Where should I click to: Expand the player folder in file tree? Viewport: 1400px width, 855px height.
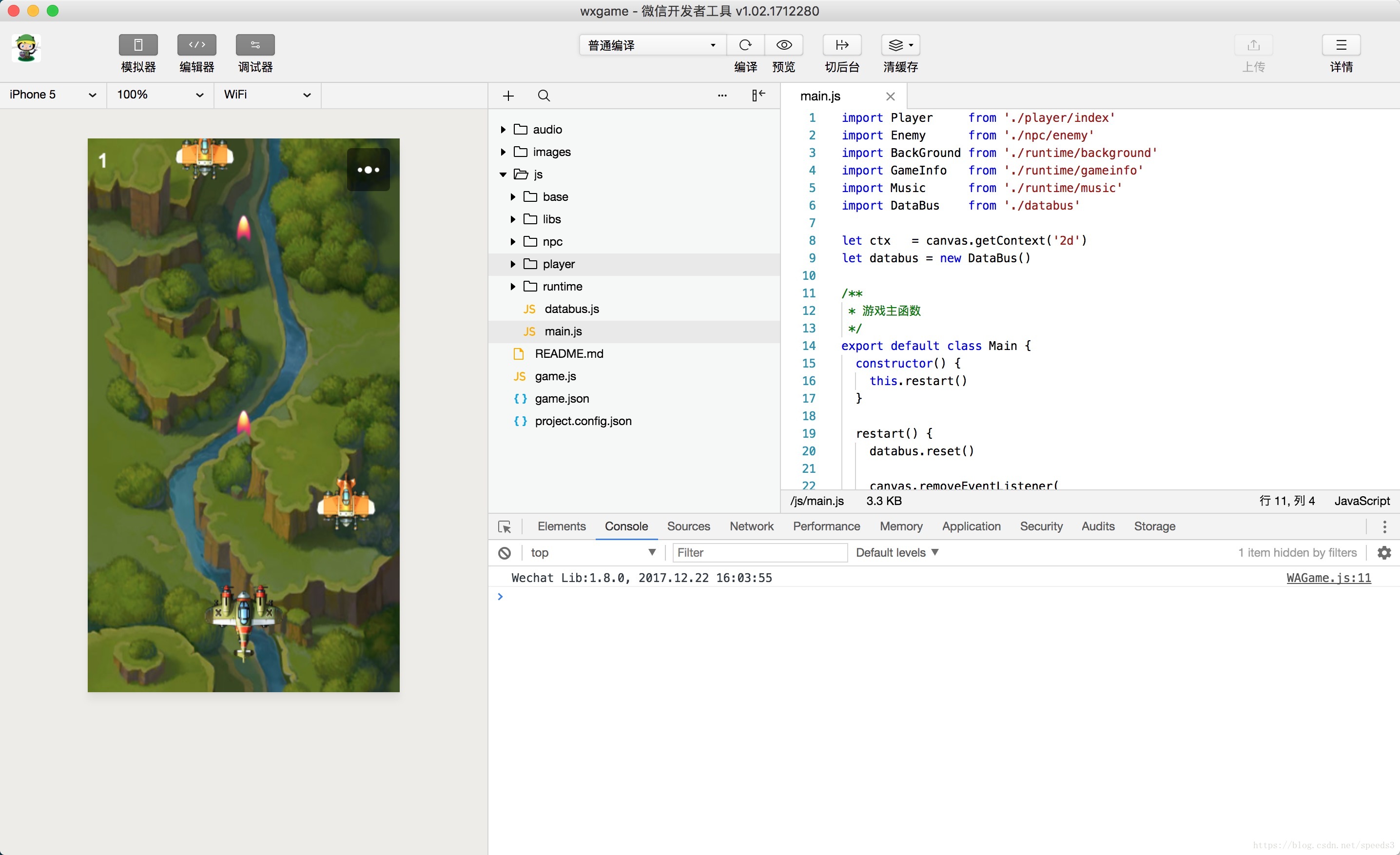[513, 263]
